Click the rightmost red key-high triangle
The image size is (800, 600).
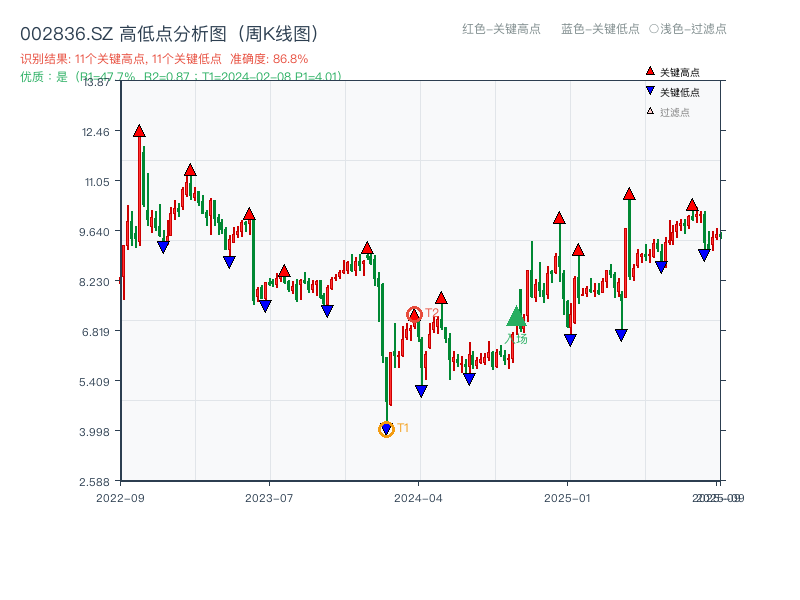[692, 205]
